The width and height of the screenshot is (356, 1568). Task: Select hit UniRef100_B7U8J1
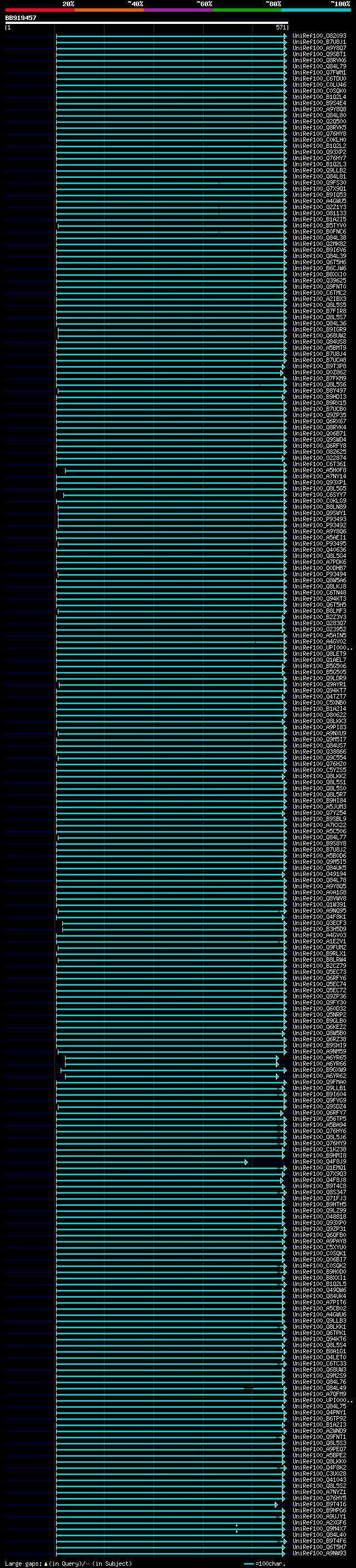point(319,42)
